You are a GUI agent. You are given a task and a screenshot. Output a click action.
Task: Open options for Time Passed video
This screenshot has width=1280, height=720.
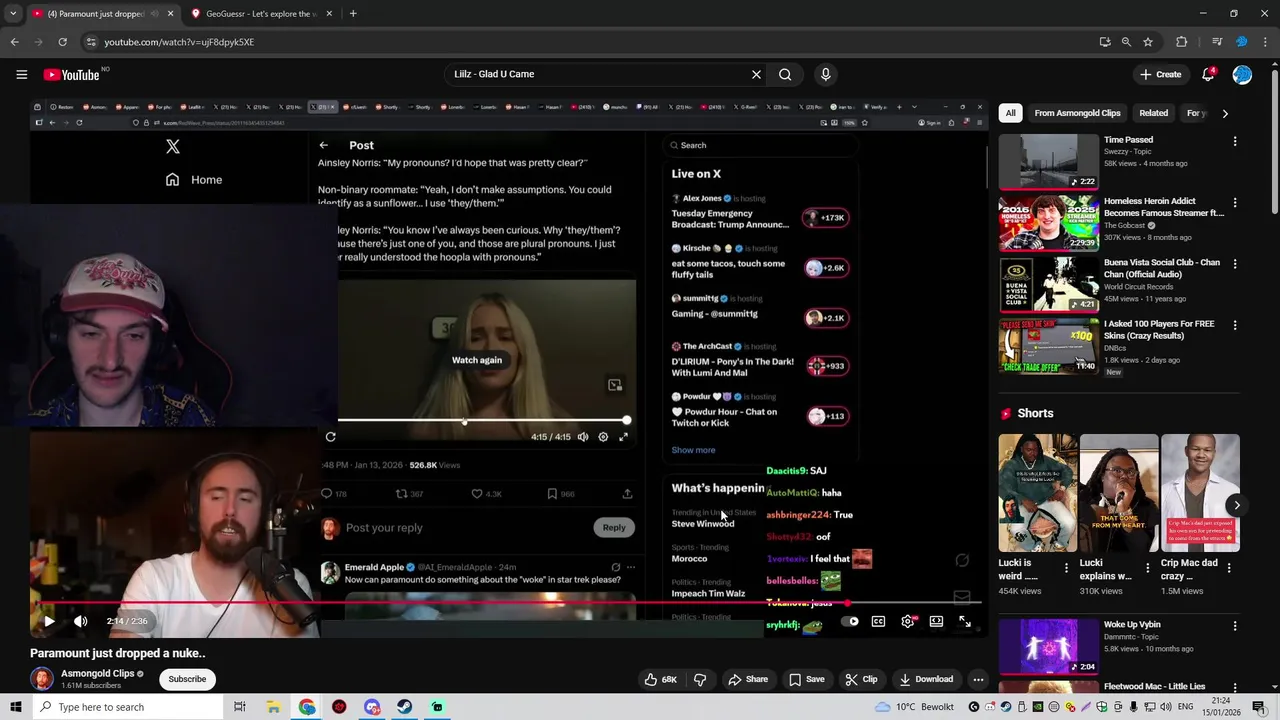click(x=1235, y=141)
